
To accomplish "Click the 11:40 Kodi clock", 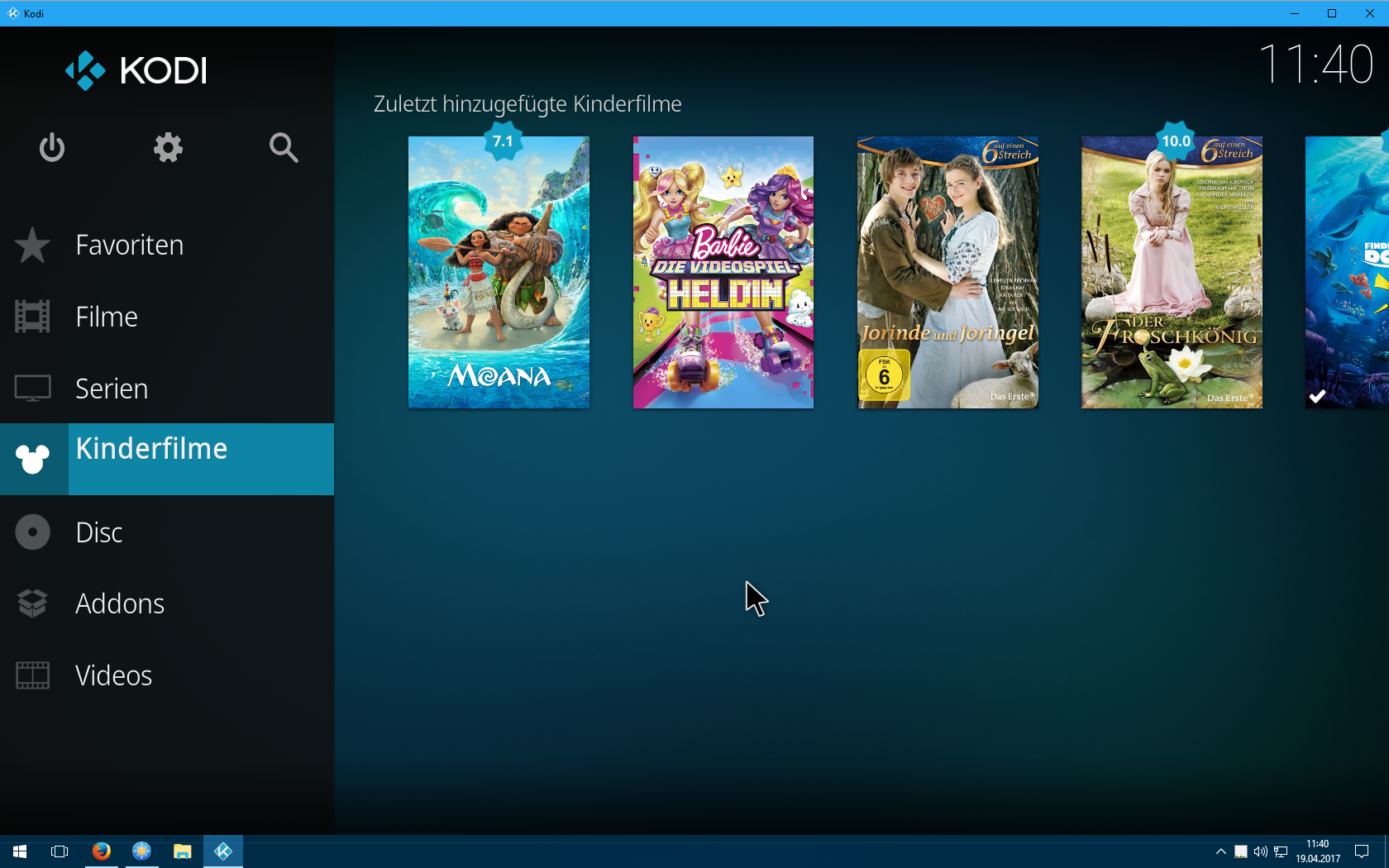I will point(1315,64).
